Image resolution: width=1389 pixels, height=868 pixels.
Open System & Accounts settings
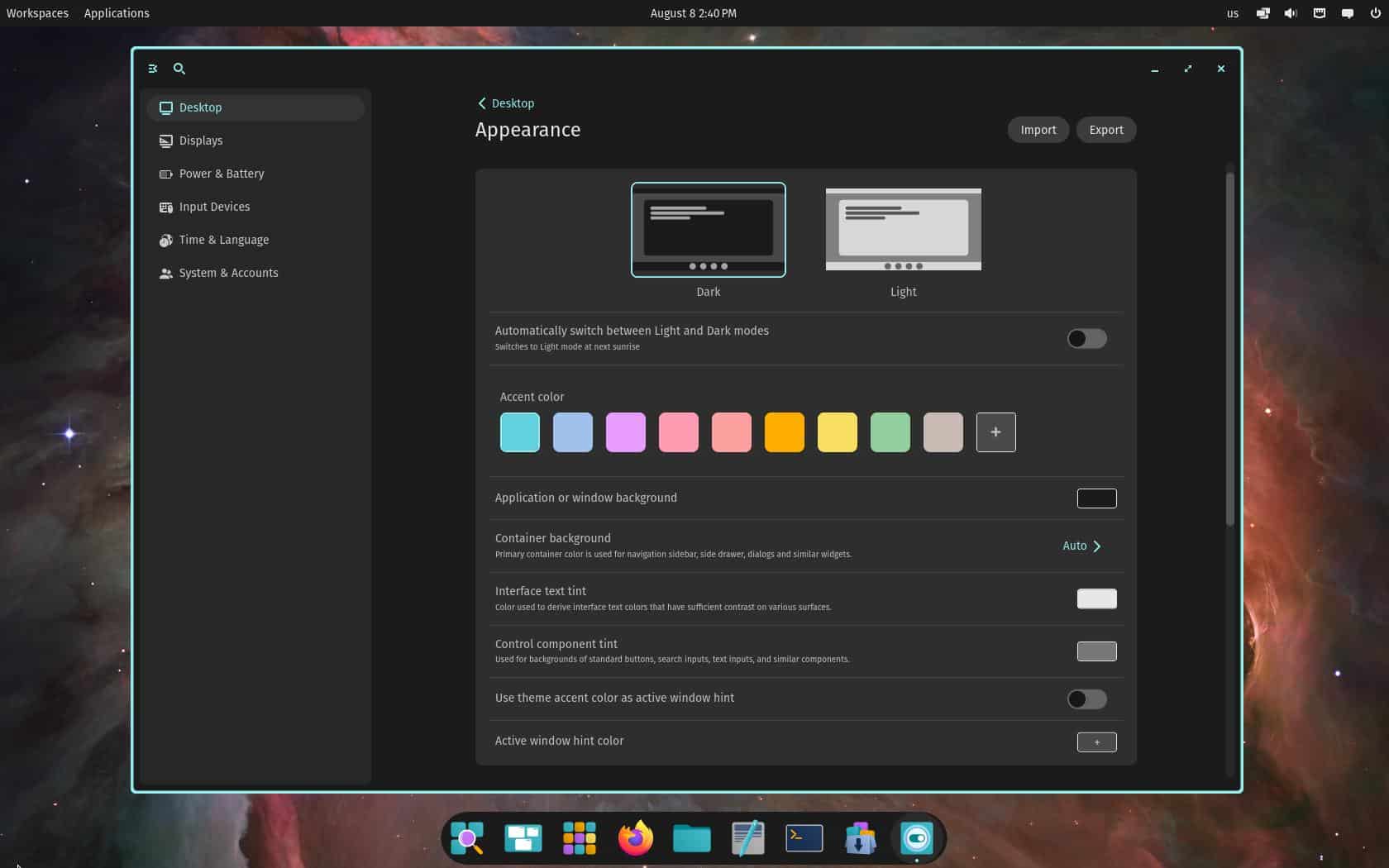(x=229, y=273)
